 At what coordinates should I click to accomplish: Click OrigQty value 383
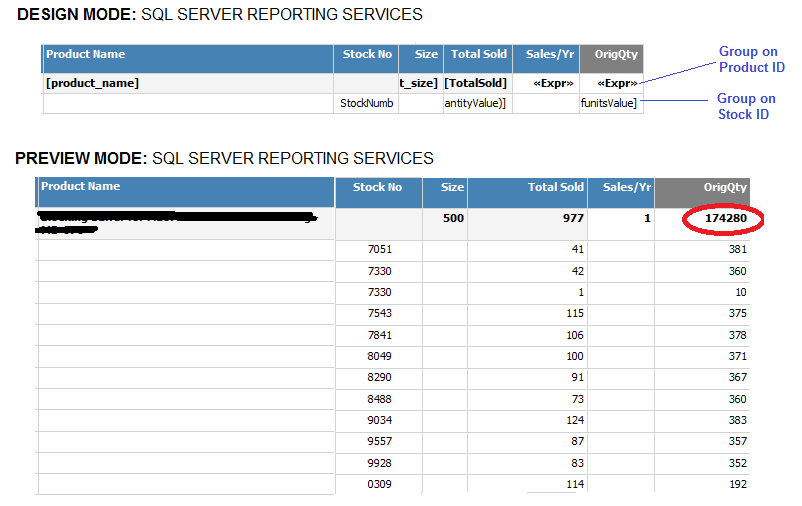[x=738, y=420]
